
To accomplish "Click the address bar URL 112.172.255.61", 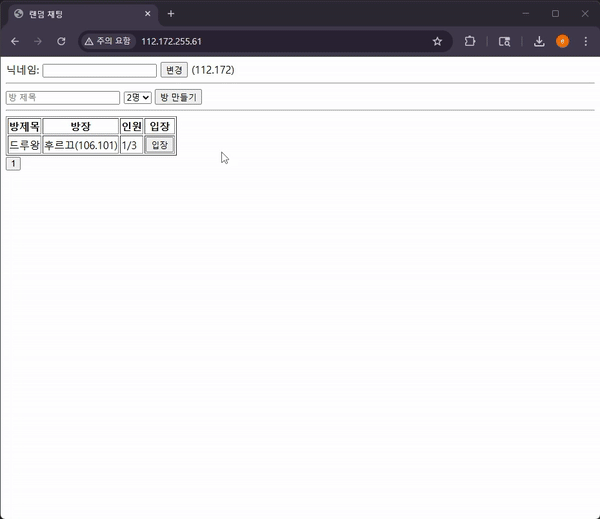I will (x=171, y=41).
